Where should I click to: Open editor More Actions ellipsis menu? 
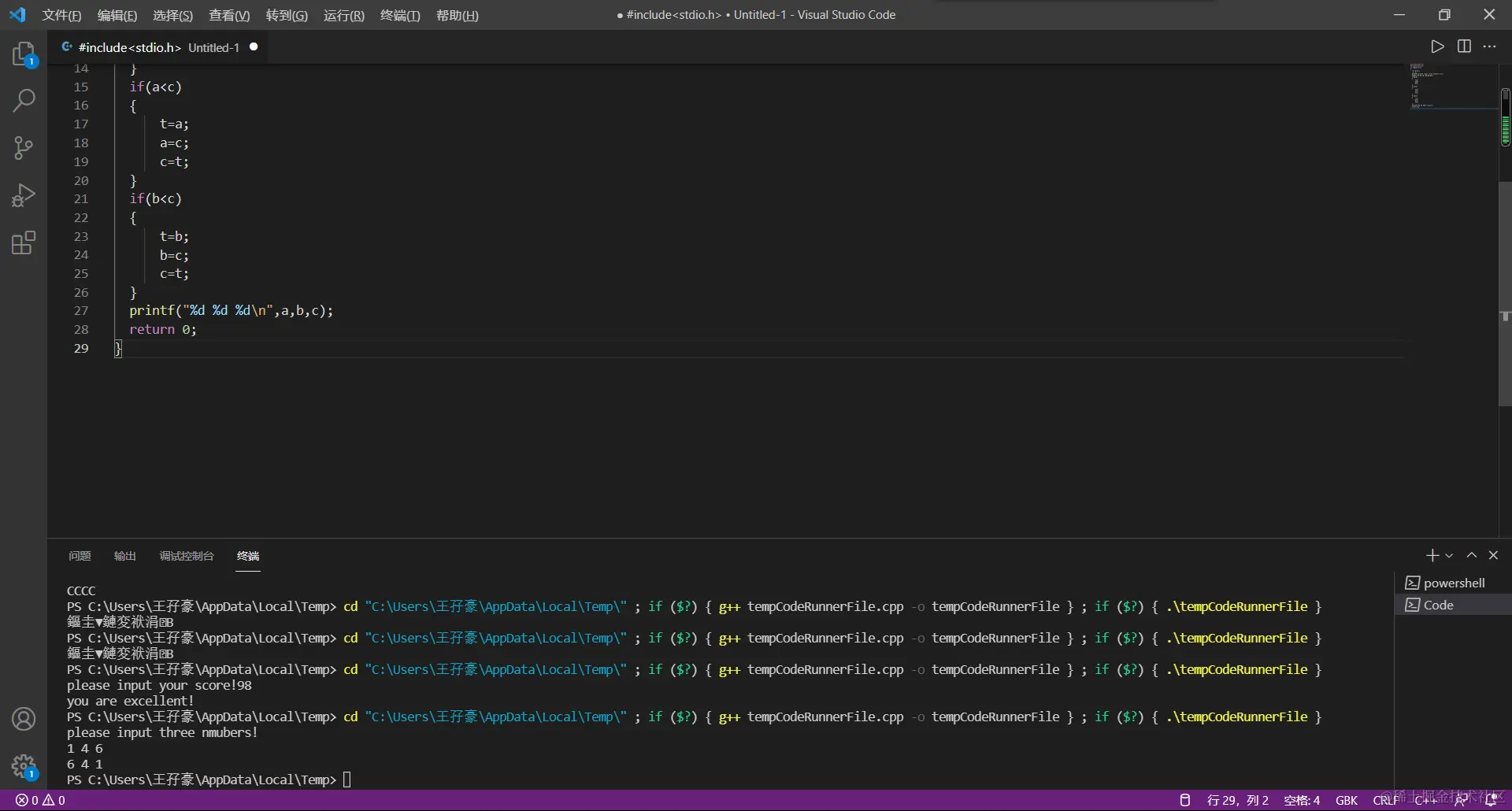[1489, 46]
